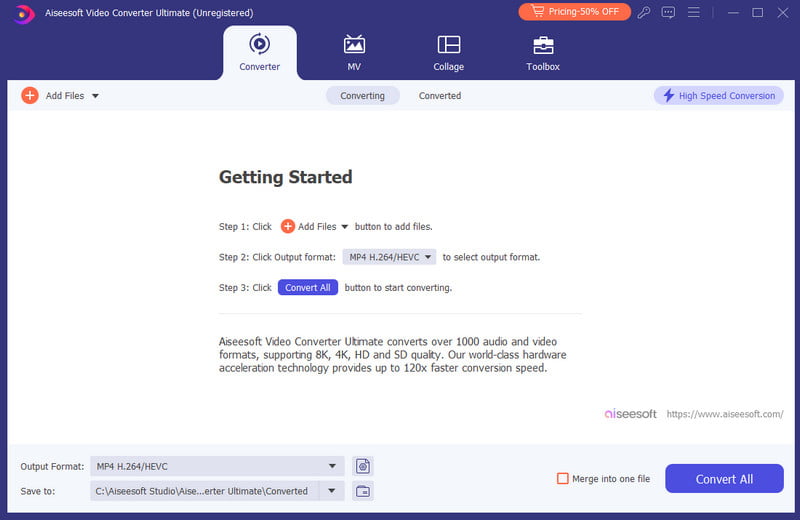Click the Pricing shopping cart icon

(x=537, y=11)
